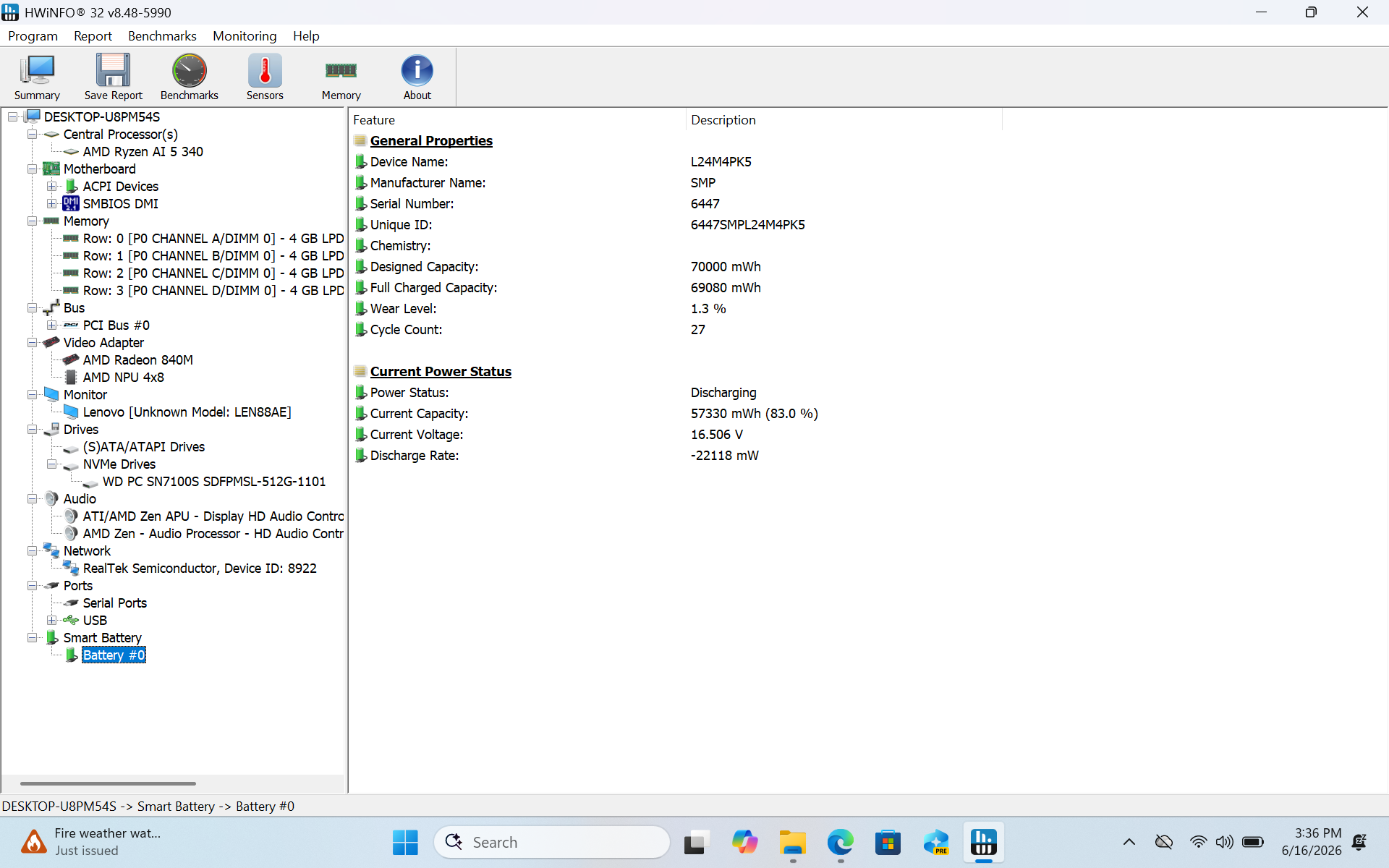Open the Benchmarks menu
1389x868 pixels.
(x=162, y=36)
